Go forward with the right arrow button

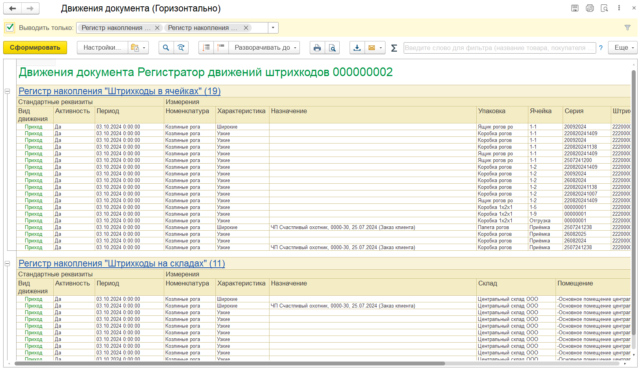[x=30, y=8]
